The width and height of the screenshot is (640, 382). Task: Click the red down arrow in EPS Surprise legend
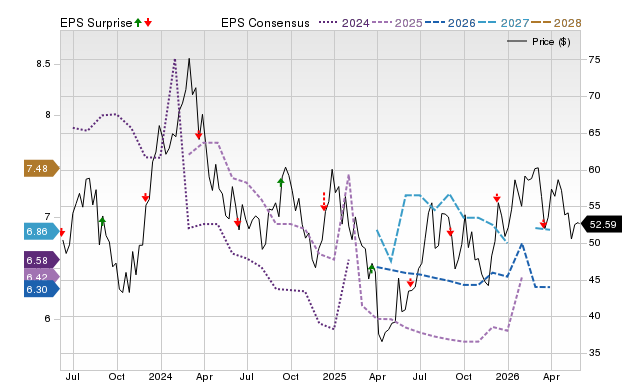point(148,23)
